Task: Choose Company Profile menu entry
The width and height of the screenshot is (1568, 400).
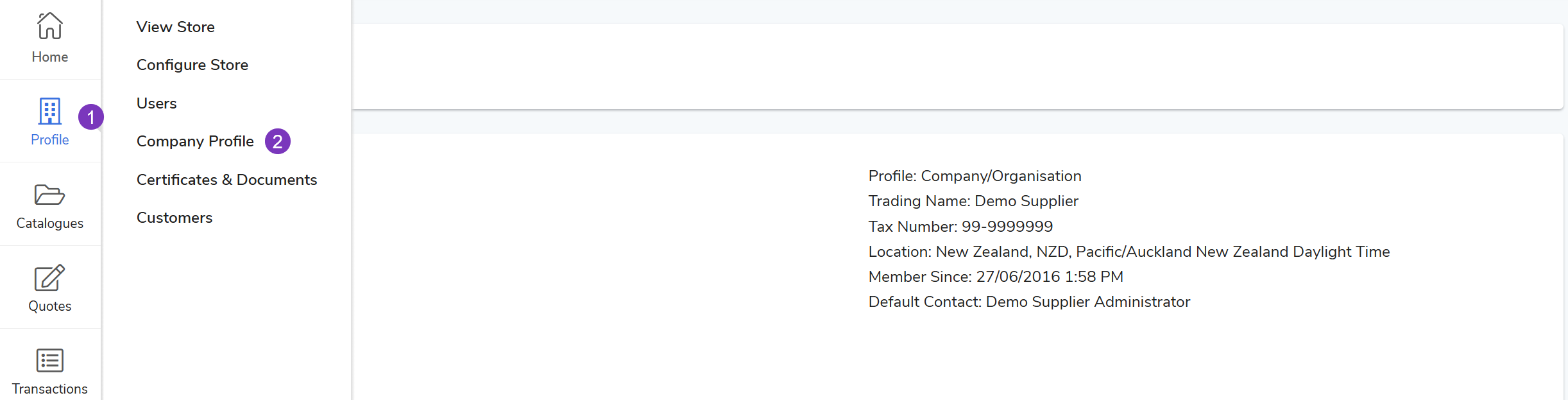Action: click(x=195, y=141)
